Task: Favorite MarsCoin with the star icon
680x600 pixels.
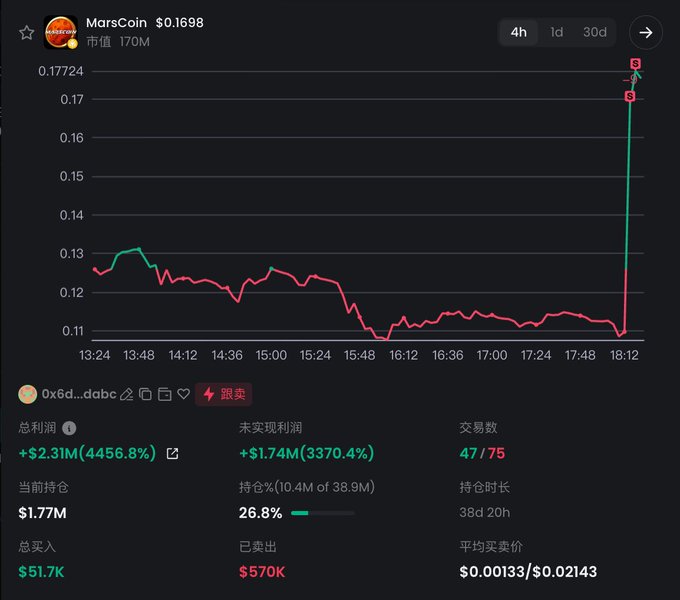Action: 26,33
